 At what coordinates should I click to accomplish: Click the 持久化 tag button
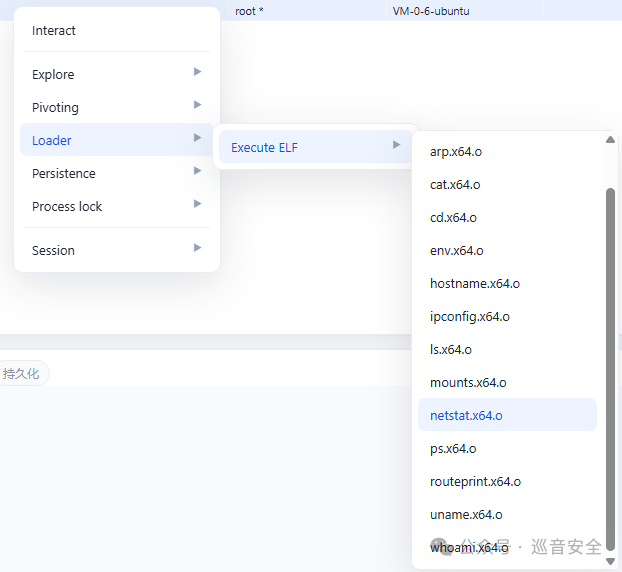tap(22, 373)
